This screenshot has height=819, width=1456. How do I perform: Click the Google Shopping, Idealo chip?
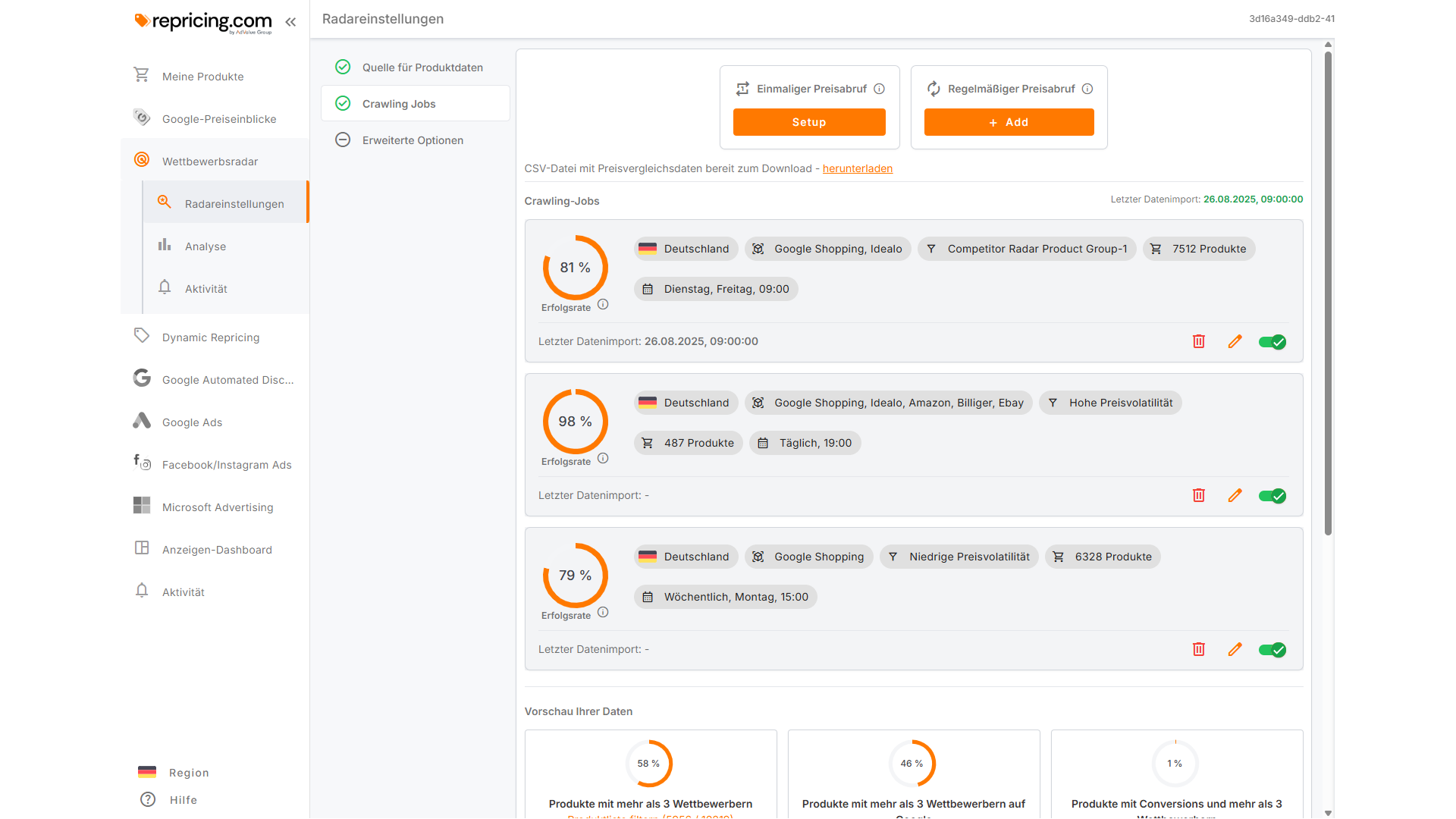click(x=827, y=249)
